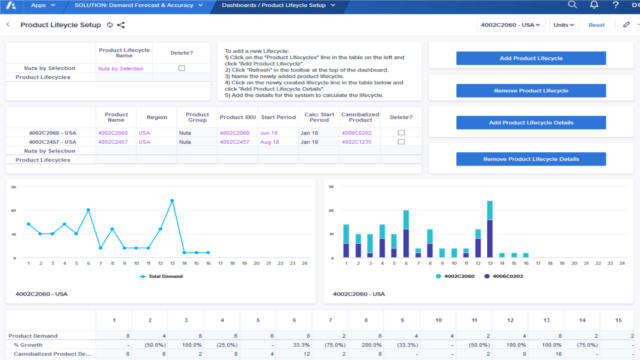The image size is (640, 360).
Task: Tick Delete checkbox for 4002C2060 - USA row
Action: tap(401, 133)
